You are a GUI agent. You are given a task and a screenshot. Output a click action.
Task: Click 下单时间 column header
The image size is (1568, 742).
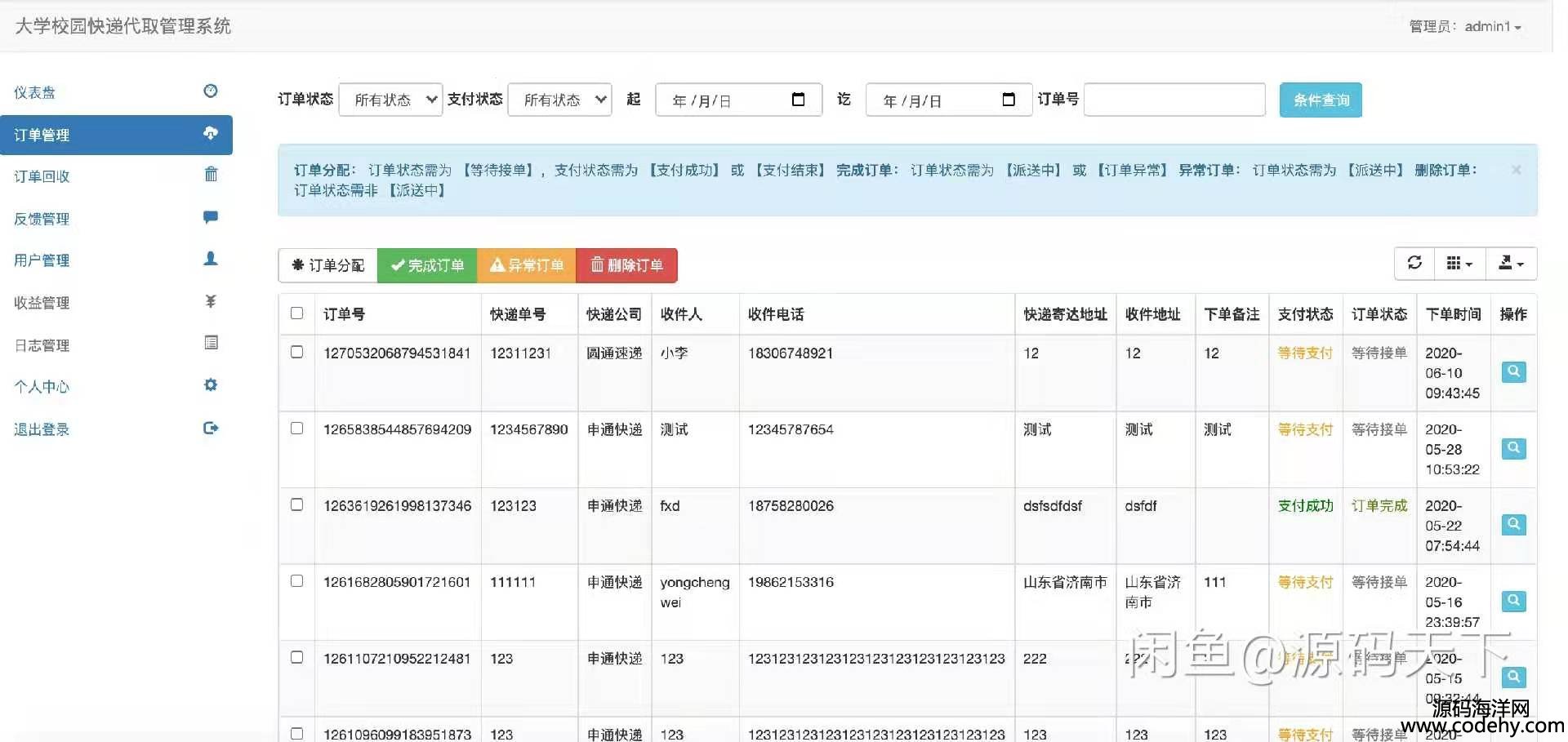coord(1453,314)
